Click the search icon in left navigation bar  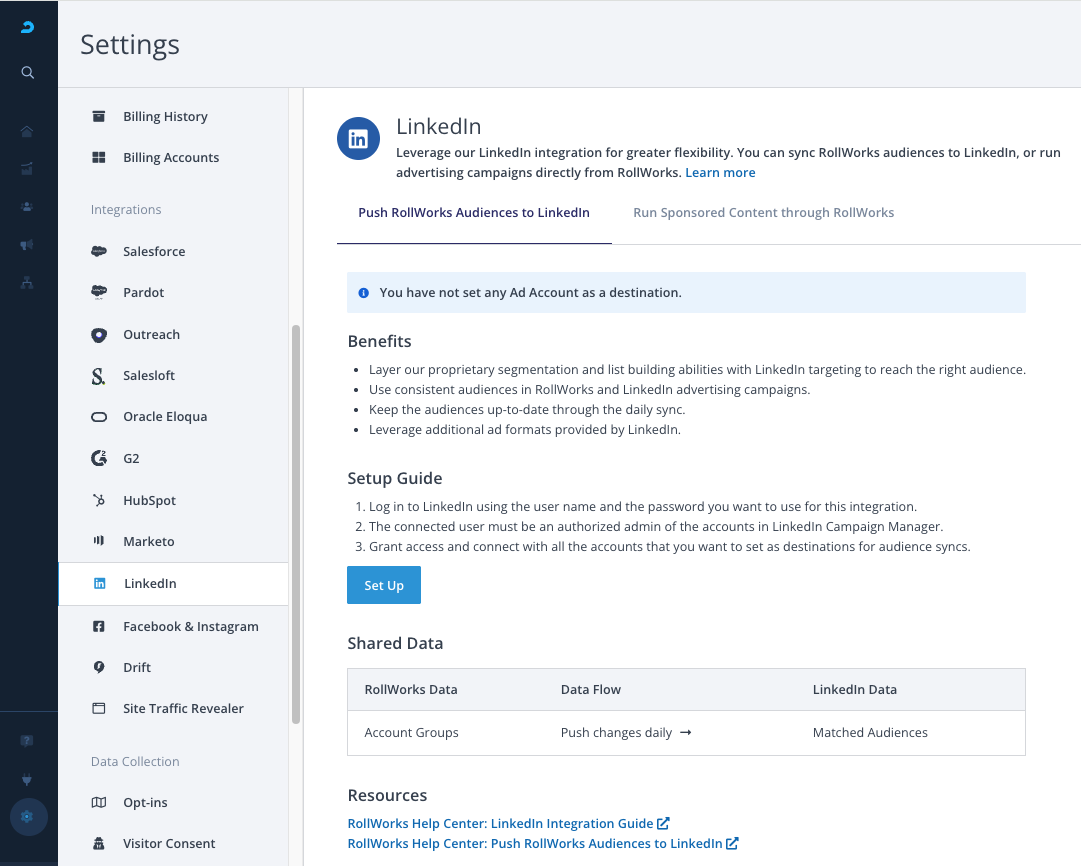[x=28, y=73]
